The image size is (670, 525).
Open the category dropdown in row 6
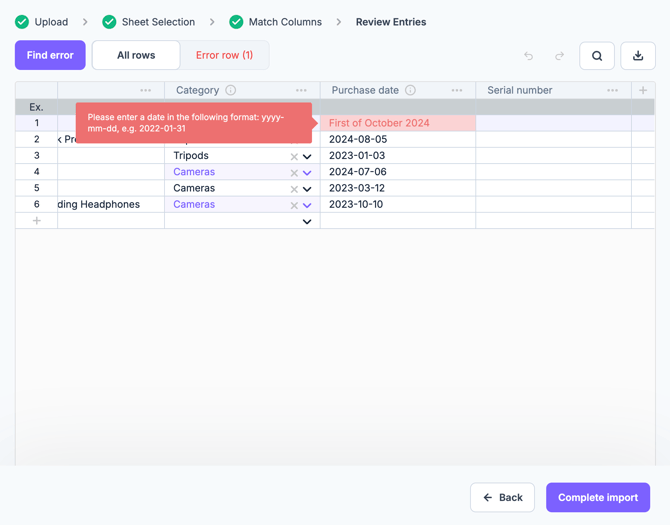(x=307, y=205)
